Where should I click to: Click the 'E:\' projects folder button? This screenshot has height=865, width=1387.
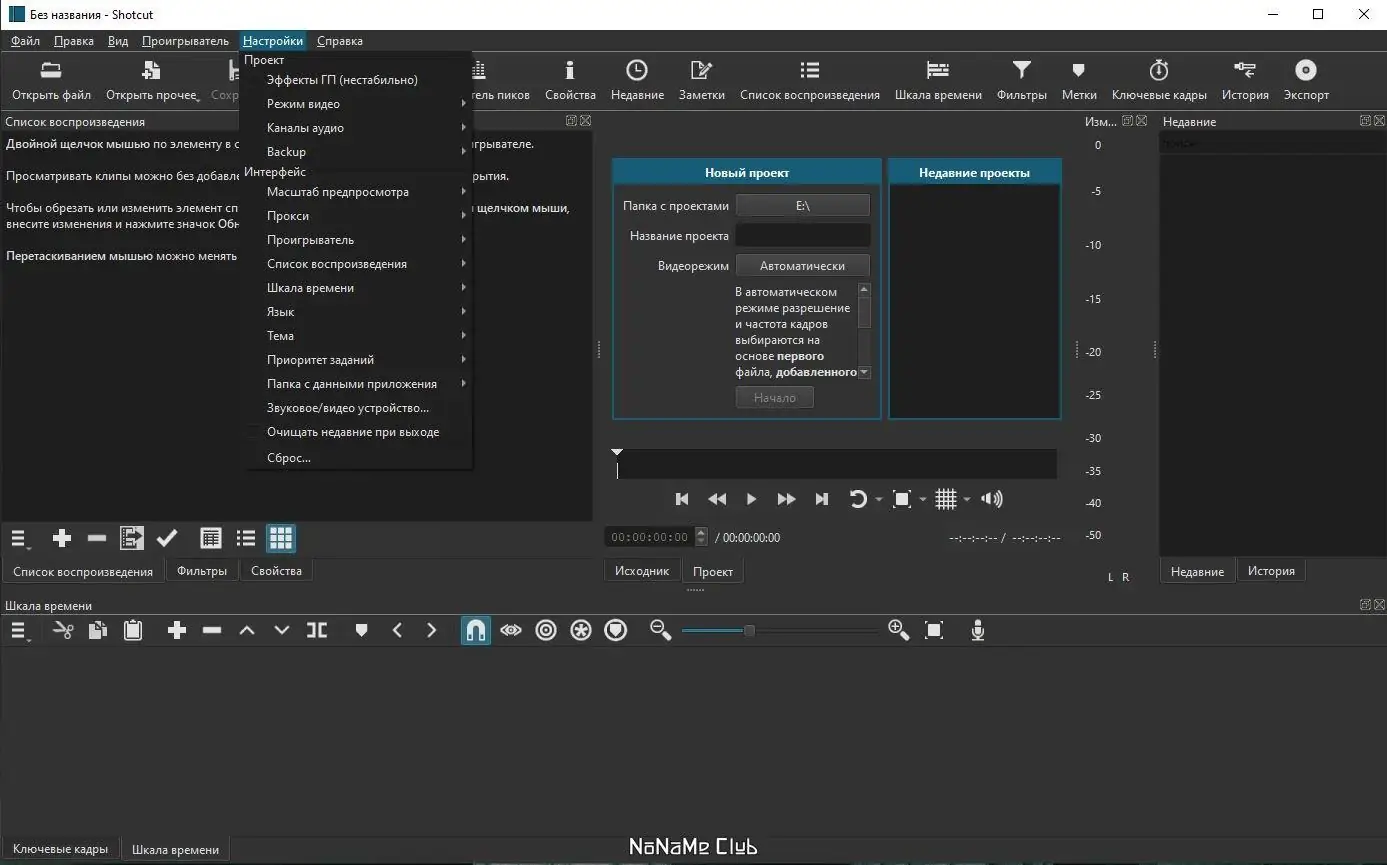(802, 205)
